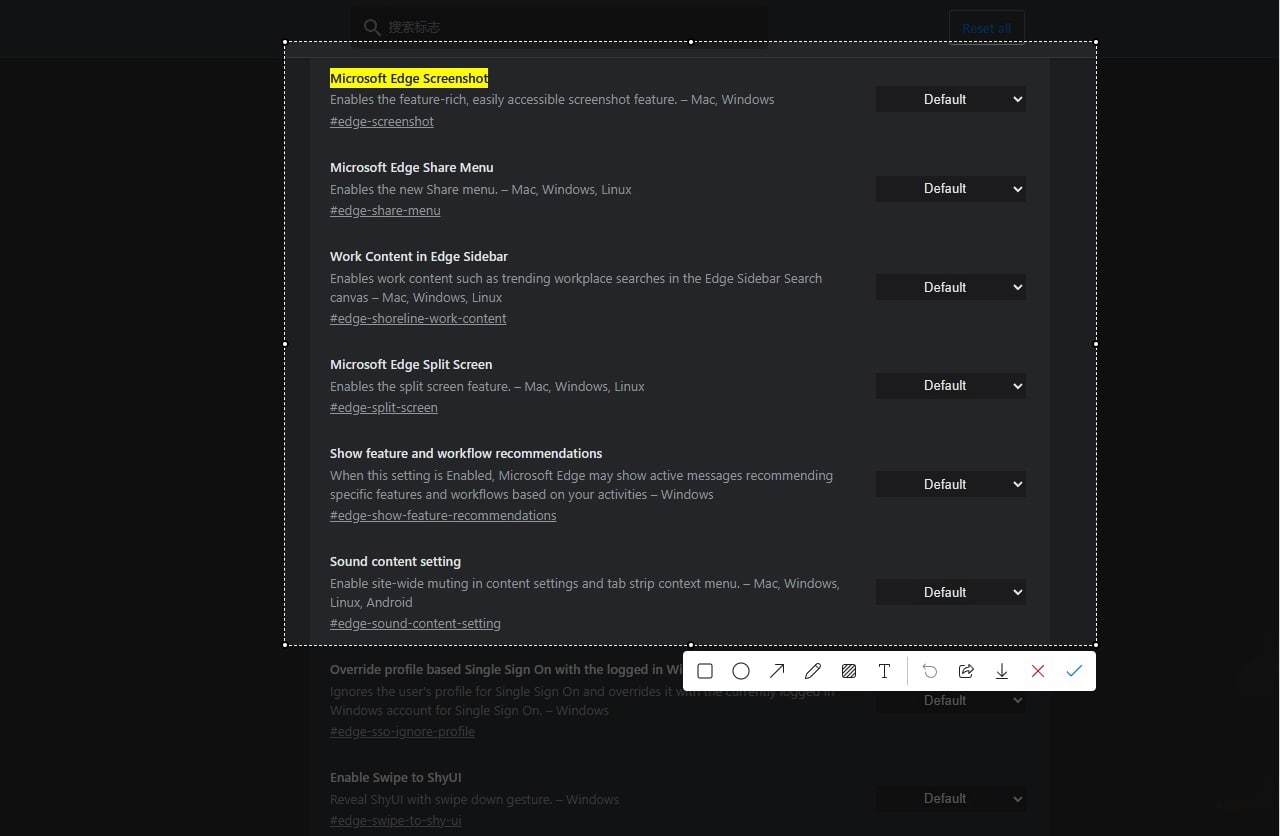Click the highlighted Microsoft Edge Screenshot title
1280x836 pixels.
(409, 78)
